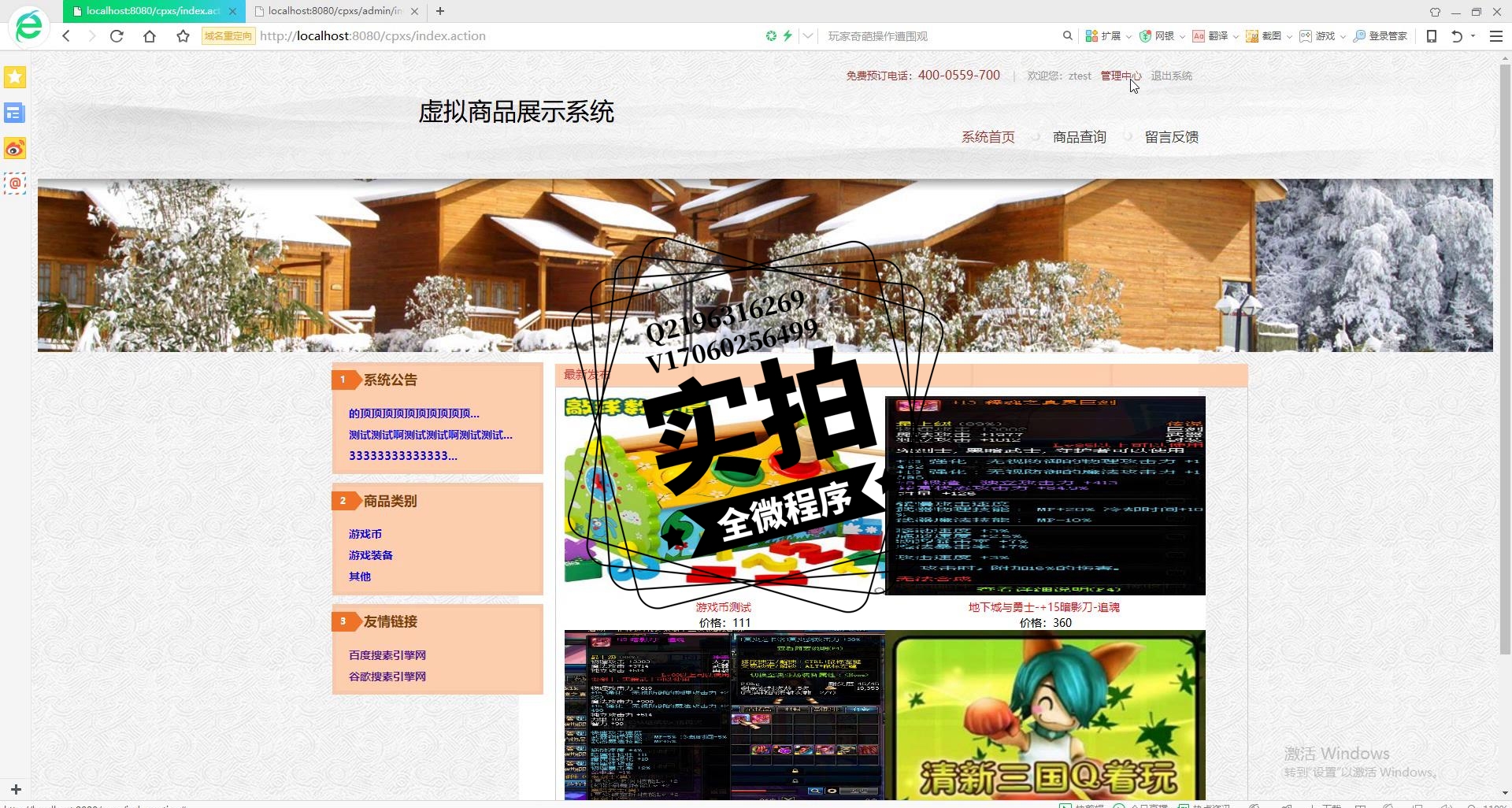Click the dark item-stats product thumbnail
1512x808 pixels.
coord(1045,496)
